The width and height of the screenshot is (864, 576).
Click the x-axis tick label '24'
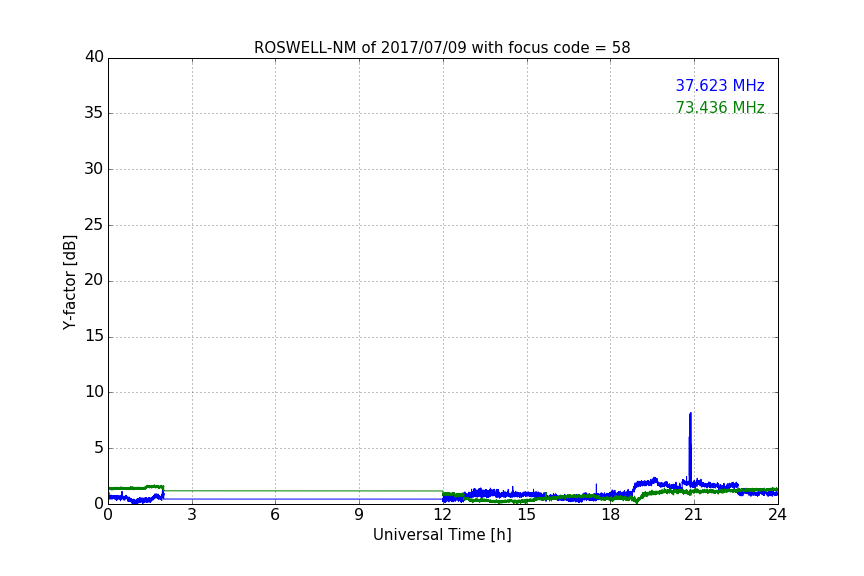[777, 515]
